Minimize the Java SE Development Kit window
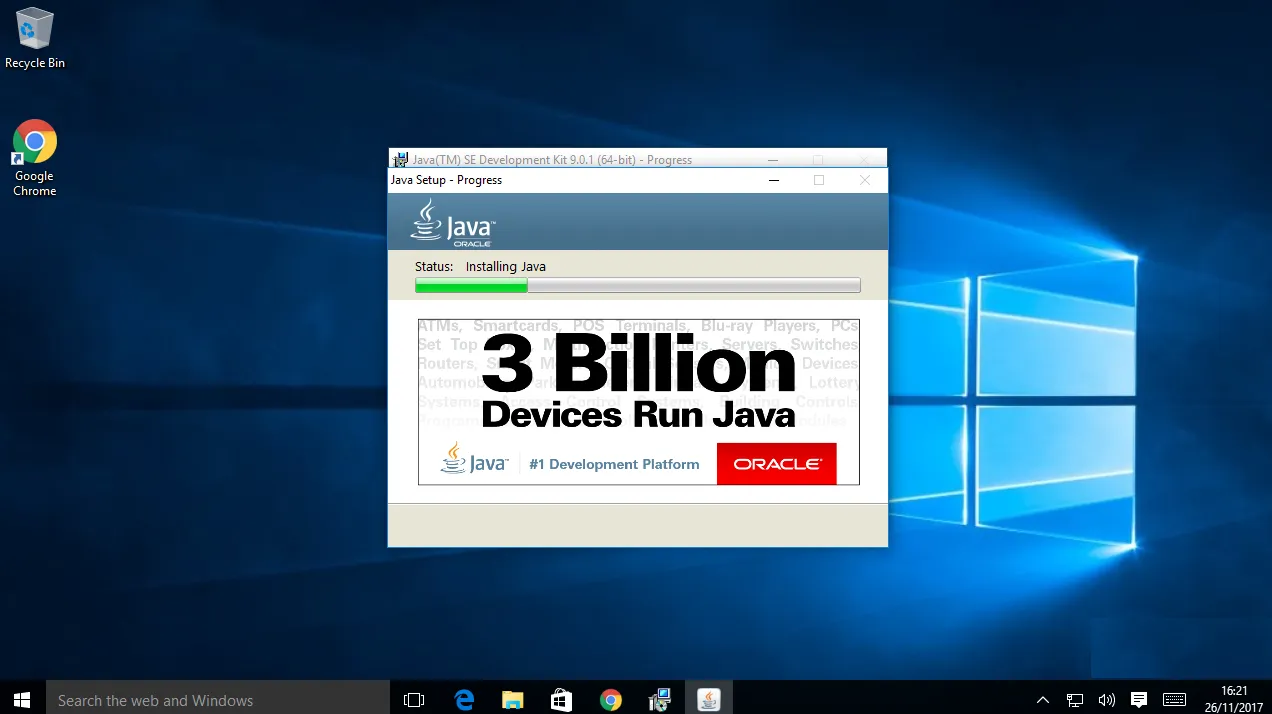Image resolution: width=1272 pixels, height=714 pixels. (x=773, y=159)
